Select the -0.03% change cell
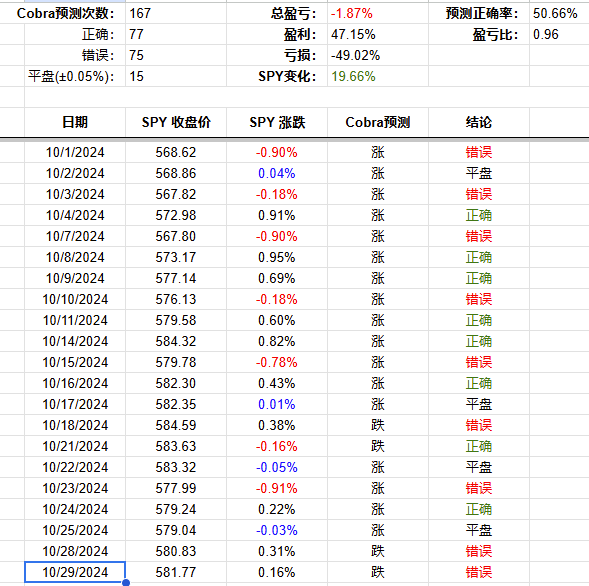 (277, 531)
